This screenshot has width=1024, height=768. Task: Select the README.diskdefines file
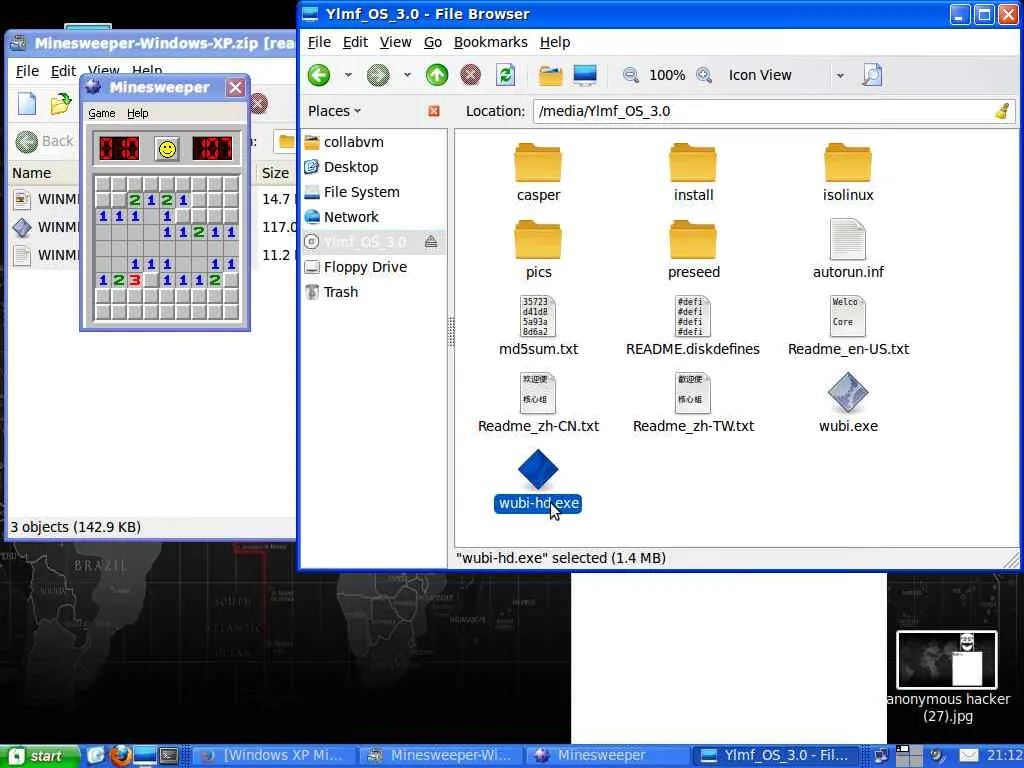693,326
